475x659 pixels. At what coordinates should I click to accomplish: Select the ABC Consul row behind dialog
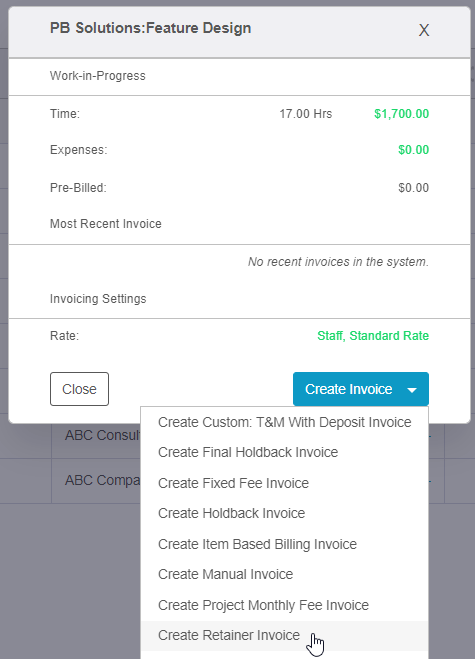(x=103, y=435)
